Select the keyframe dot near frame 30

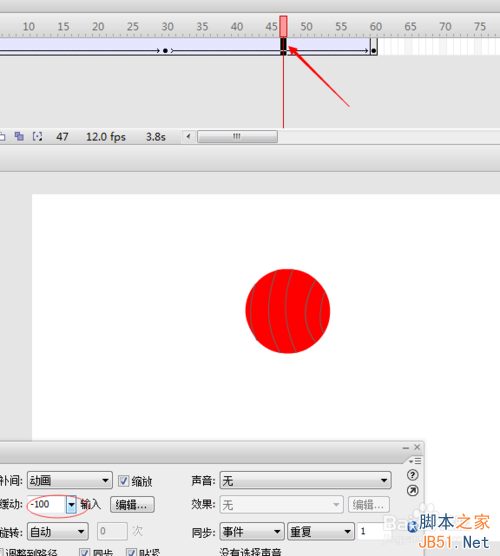coord(165,51)
